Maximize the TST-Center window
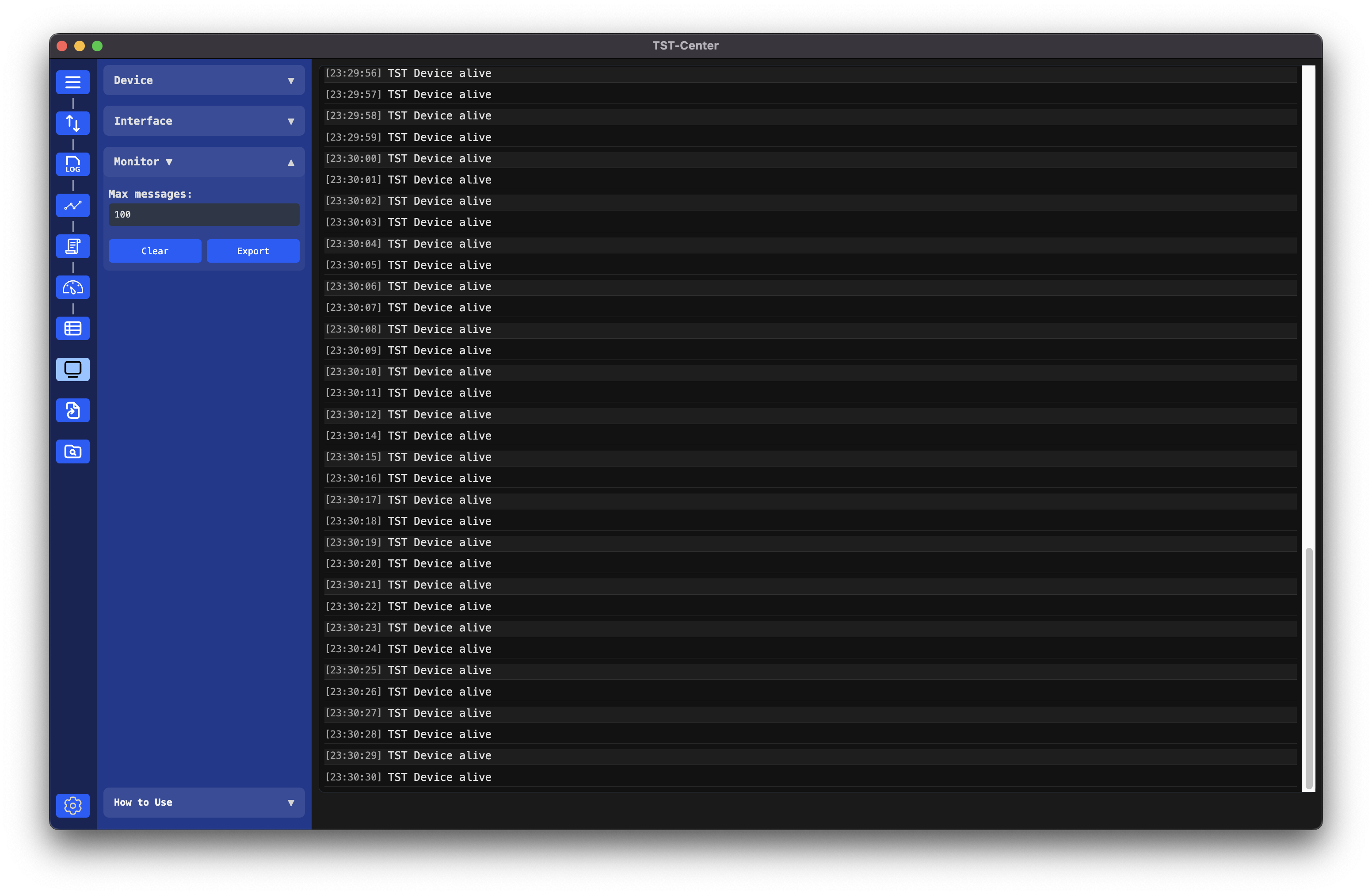Screen dimensions: 1372x895 click(97, 46)
